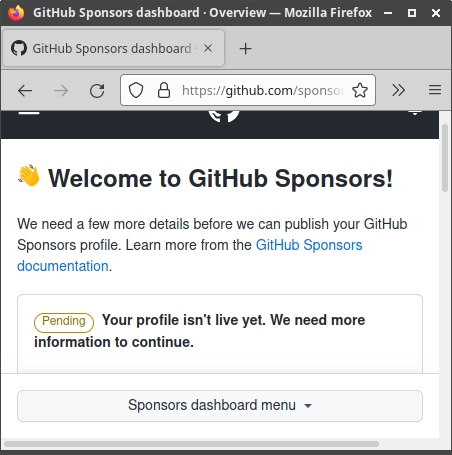
Task: Click the horizontal scrollbar at page bottom
Action: click(192, 444)
